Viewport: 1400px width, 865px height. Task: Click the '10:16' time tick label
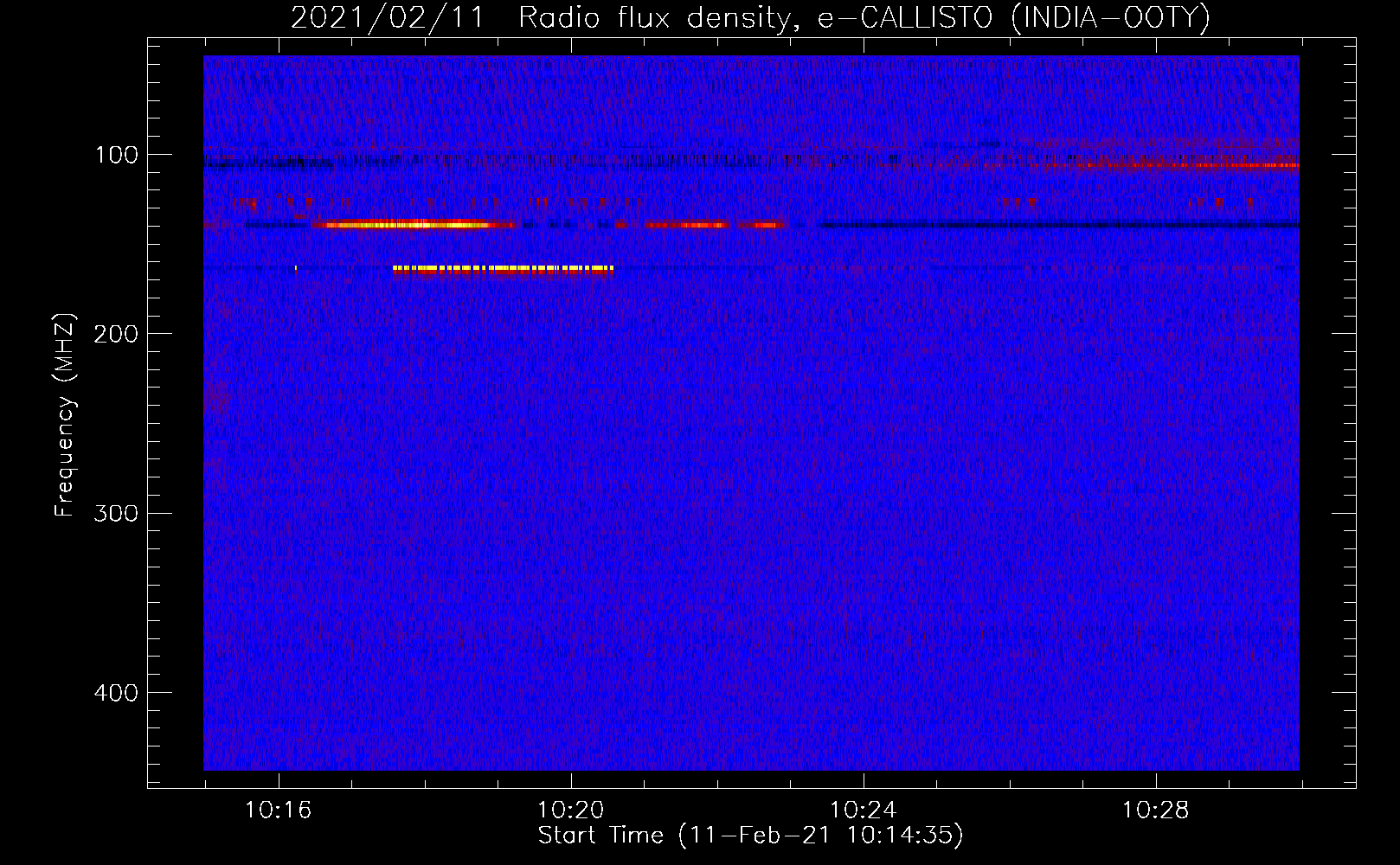278,811
